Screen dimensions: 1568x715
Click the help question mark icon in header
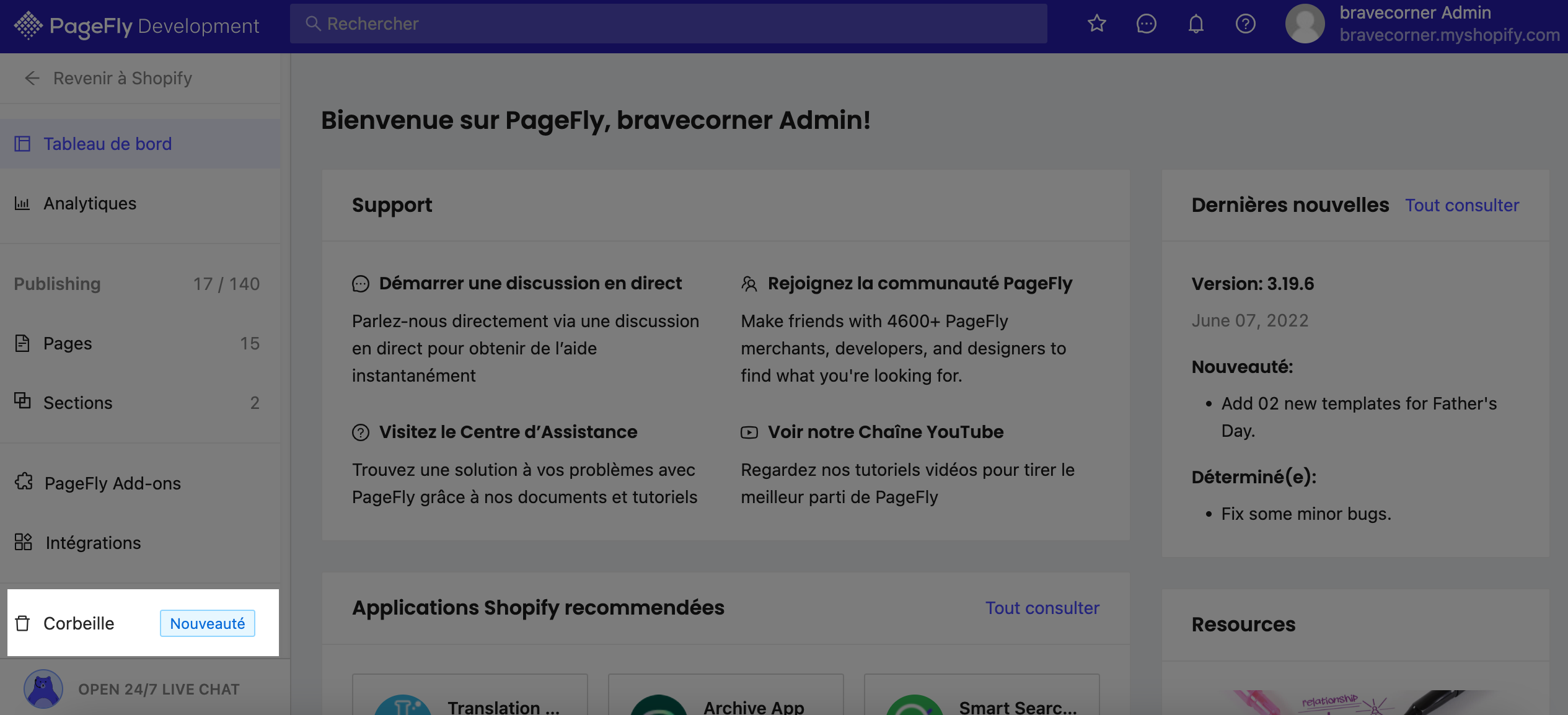(1245, 24)
